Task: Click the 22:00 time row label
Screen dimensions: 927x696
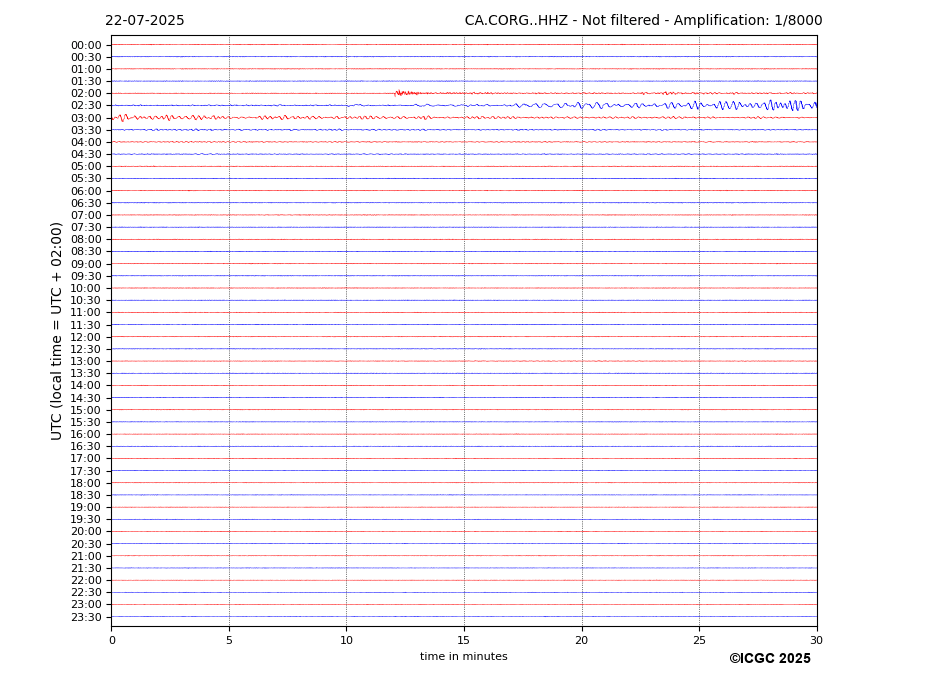Action: tap(86, 581)
